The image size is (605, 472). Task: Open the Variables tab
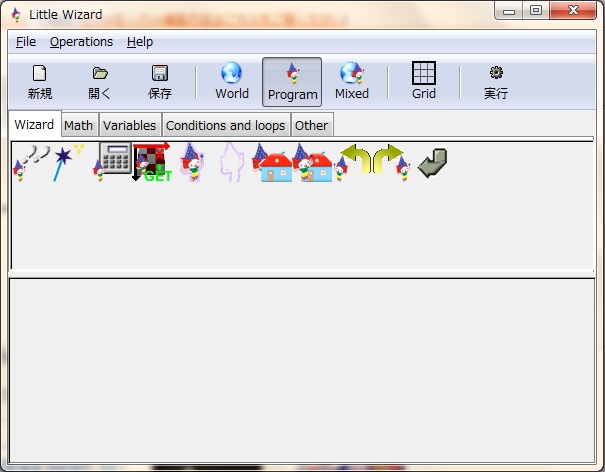click(x=130, y=125)
